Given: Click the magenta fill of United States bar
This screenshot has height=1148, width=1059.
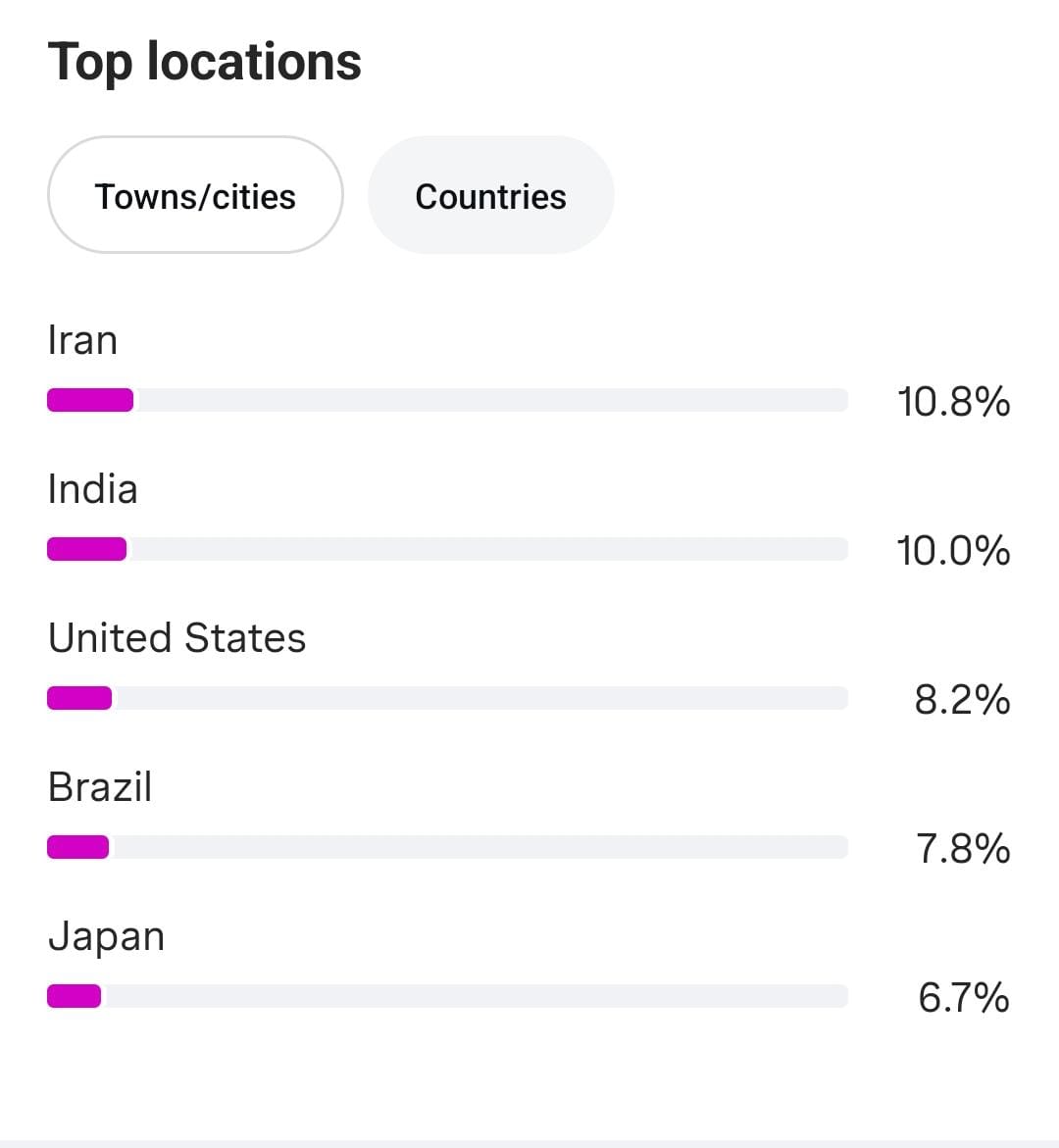Looking at the screenshot, I should click(x=79, y=698).
